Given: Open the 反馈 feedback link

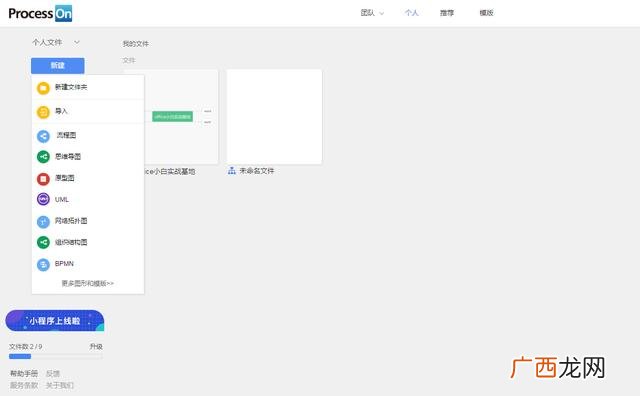Looking at the screenshot, I should 53,374.
